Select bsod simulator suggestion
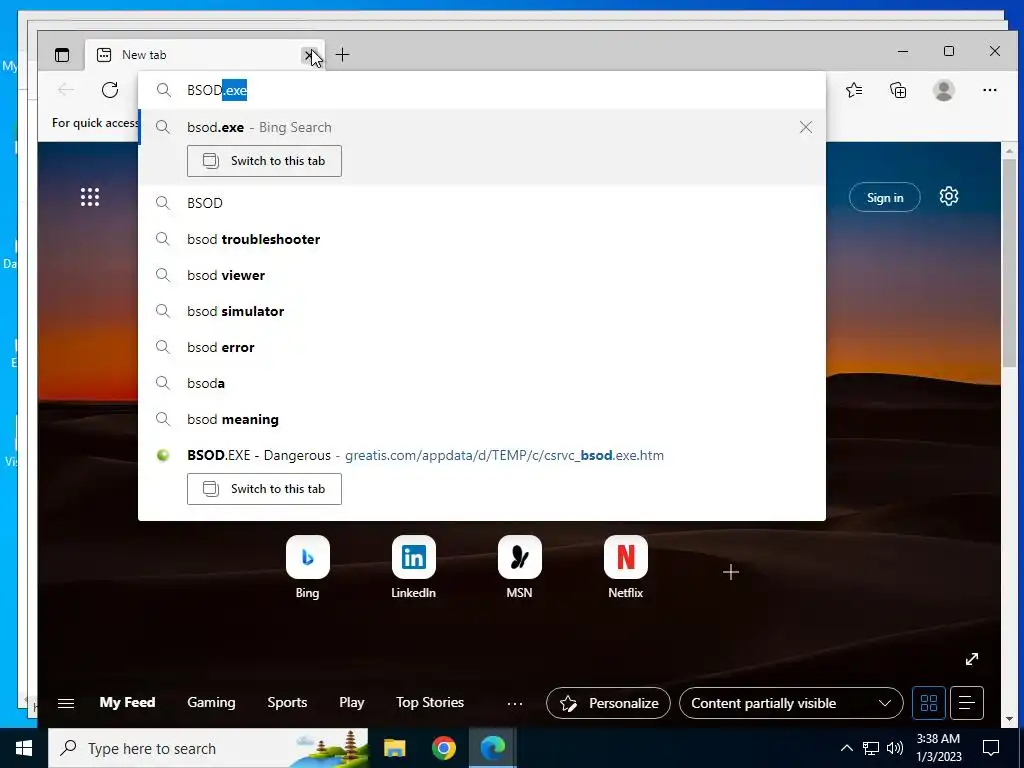 pyautogui.click(x=482, y=311)
